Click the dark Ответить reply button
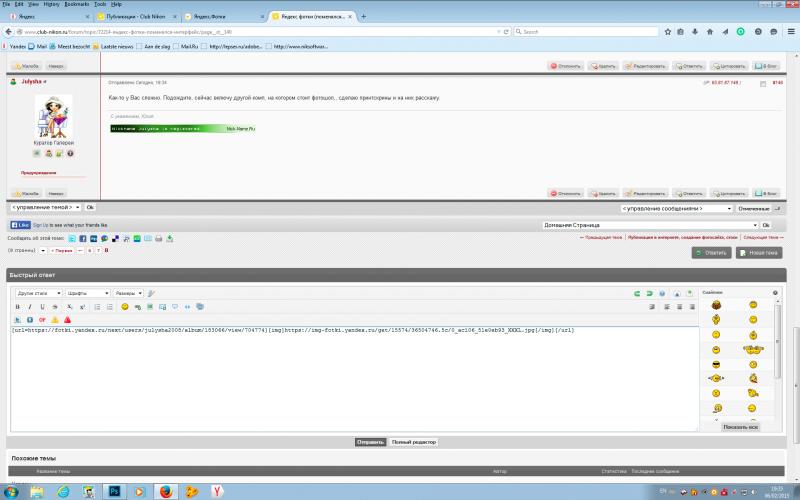The image size is (800, 500). tap(711, 253)
